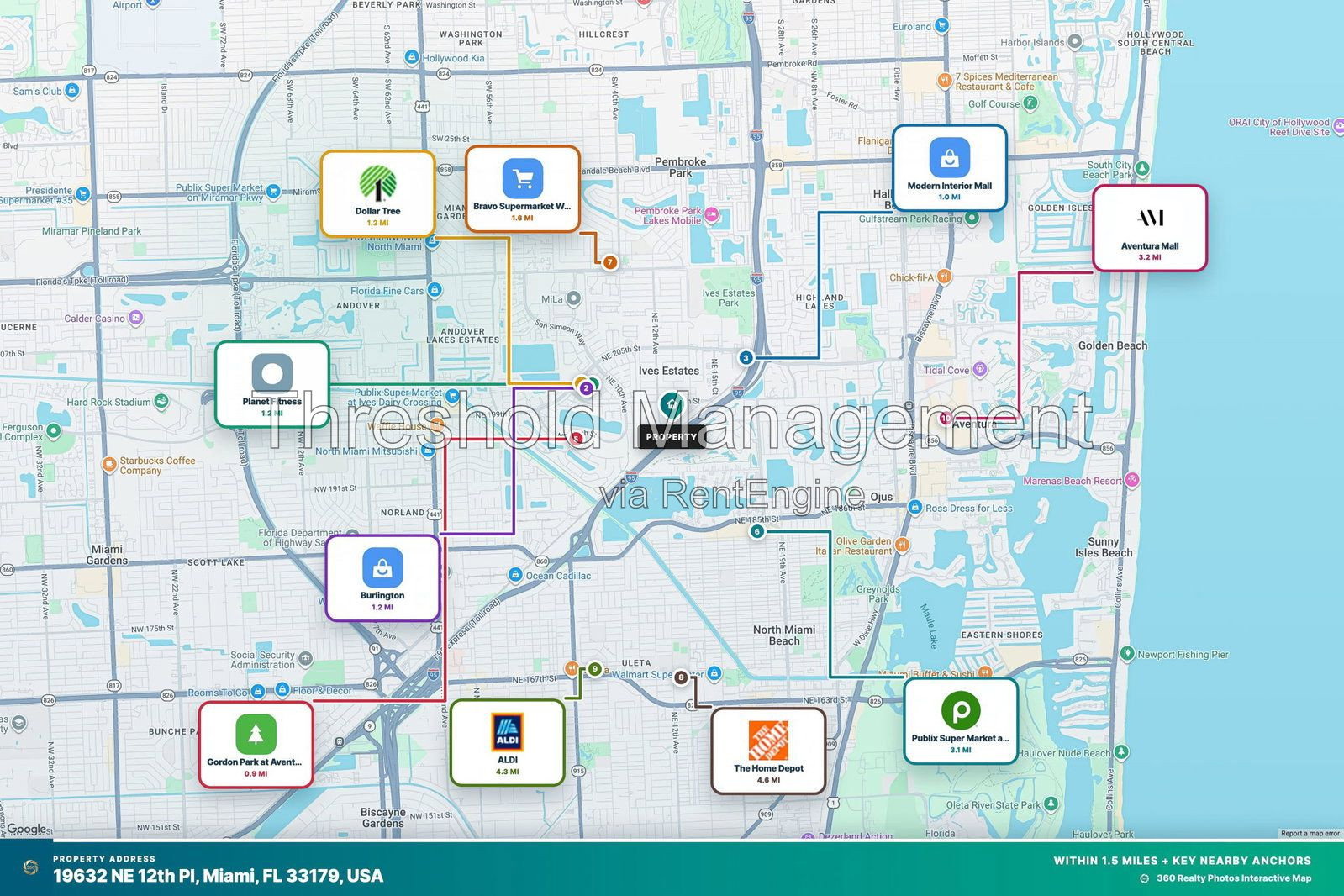Select the Aventura Mall card
Viewport: 1344px width, 896px height.
[x=1150, y=229]
